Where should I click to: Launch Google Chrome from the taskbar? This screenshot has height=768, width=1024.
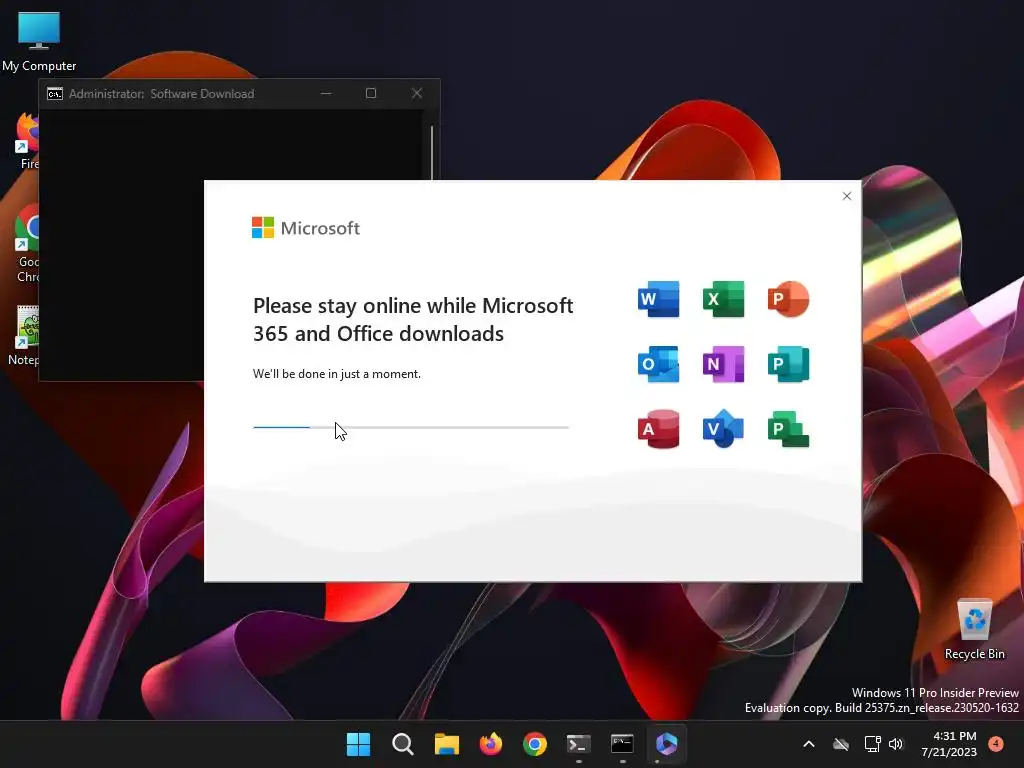pos(535,744)
